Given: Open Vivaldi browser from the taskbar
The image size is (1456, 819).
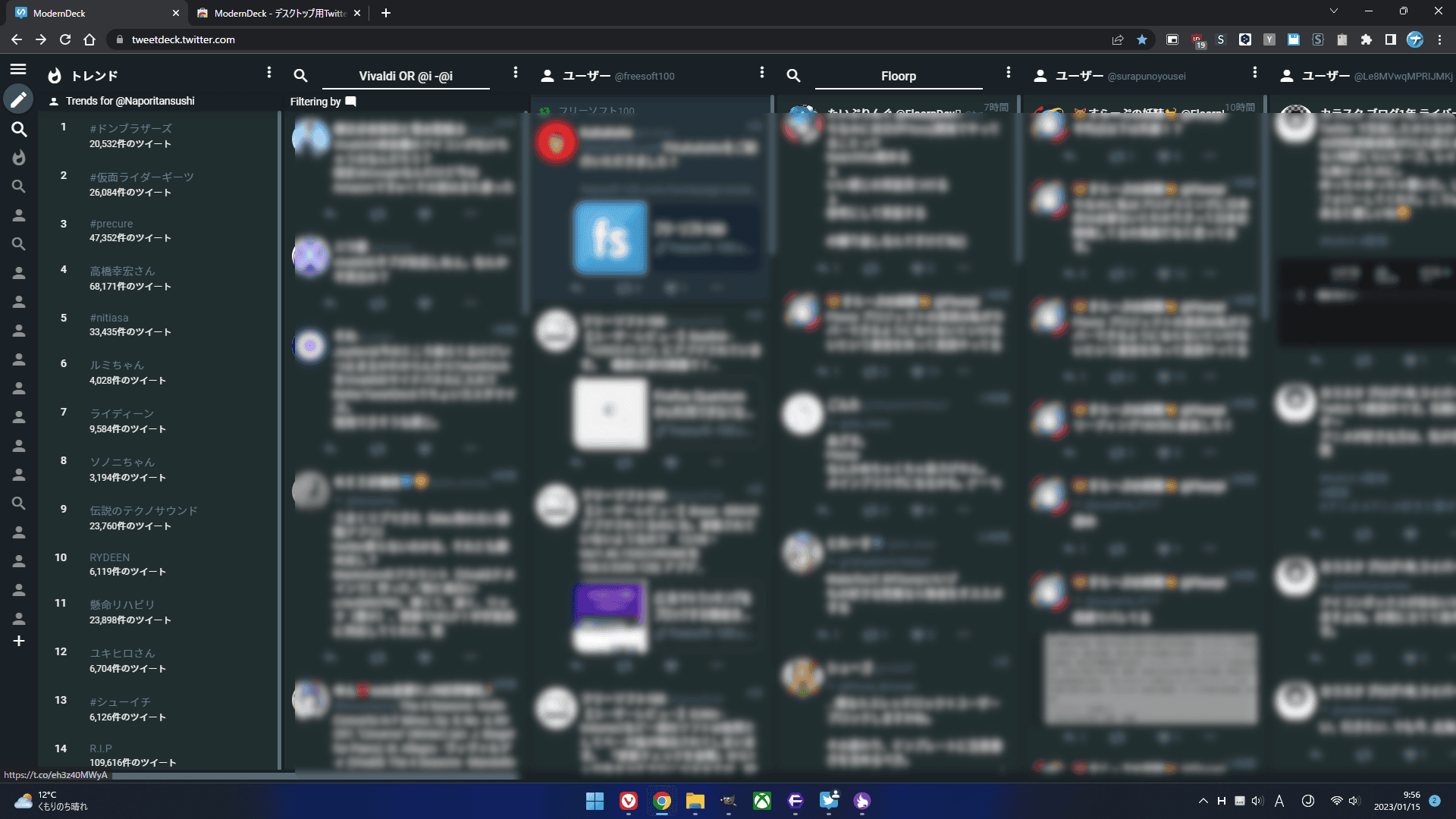Looking at the screenshot, I should coord(629,801).
